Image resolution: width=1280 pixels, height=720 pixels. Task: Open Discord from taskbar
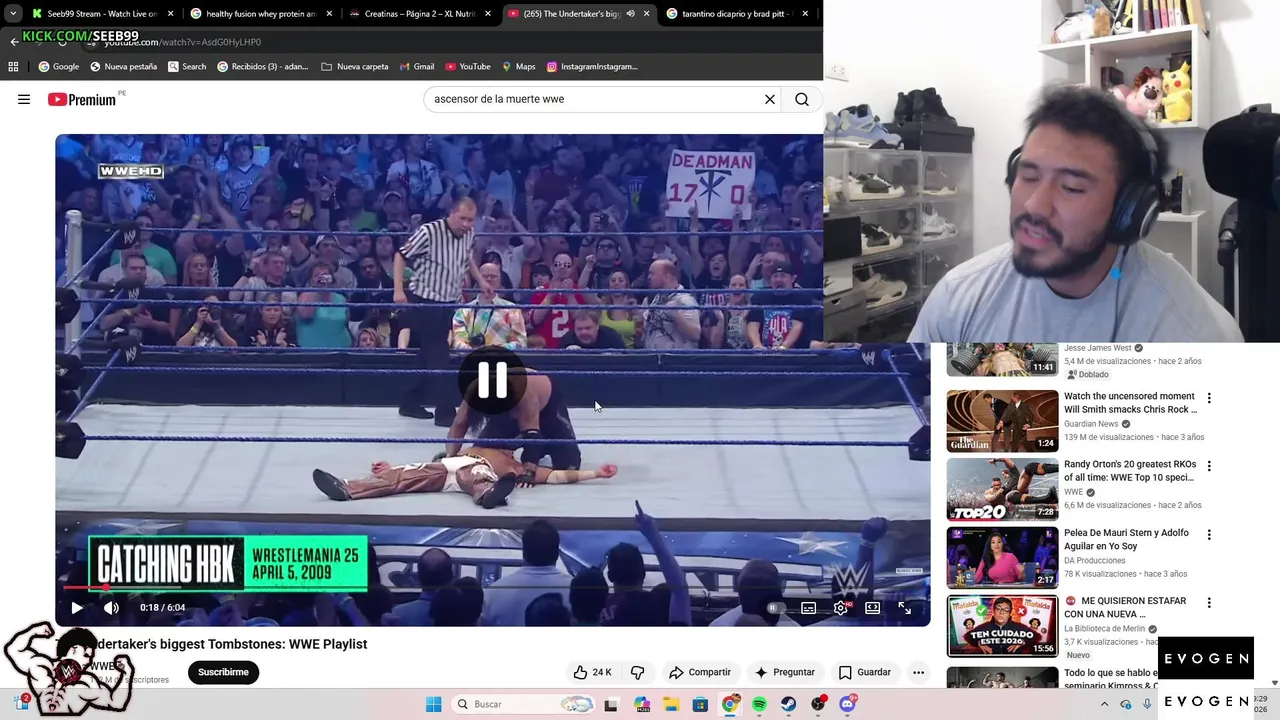pos(847,704)
